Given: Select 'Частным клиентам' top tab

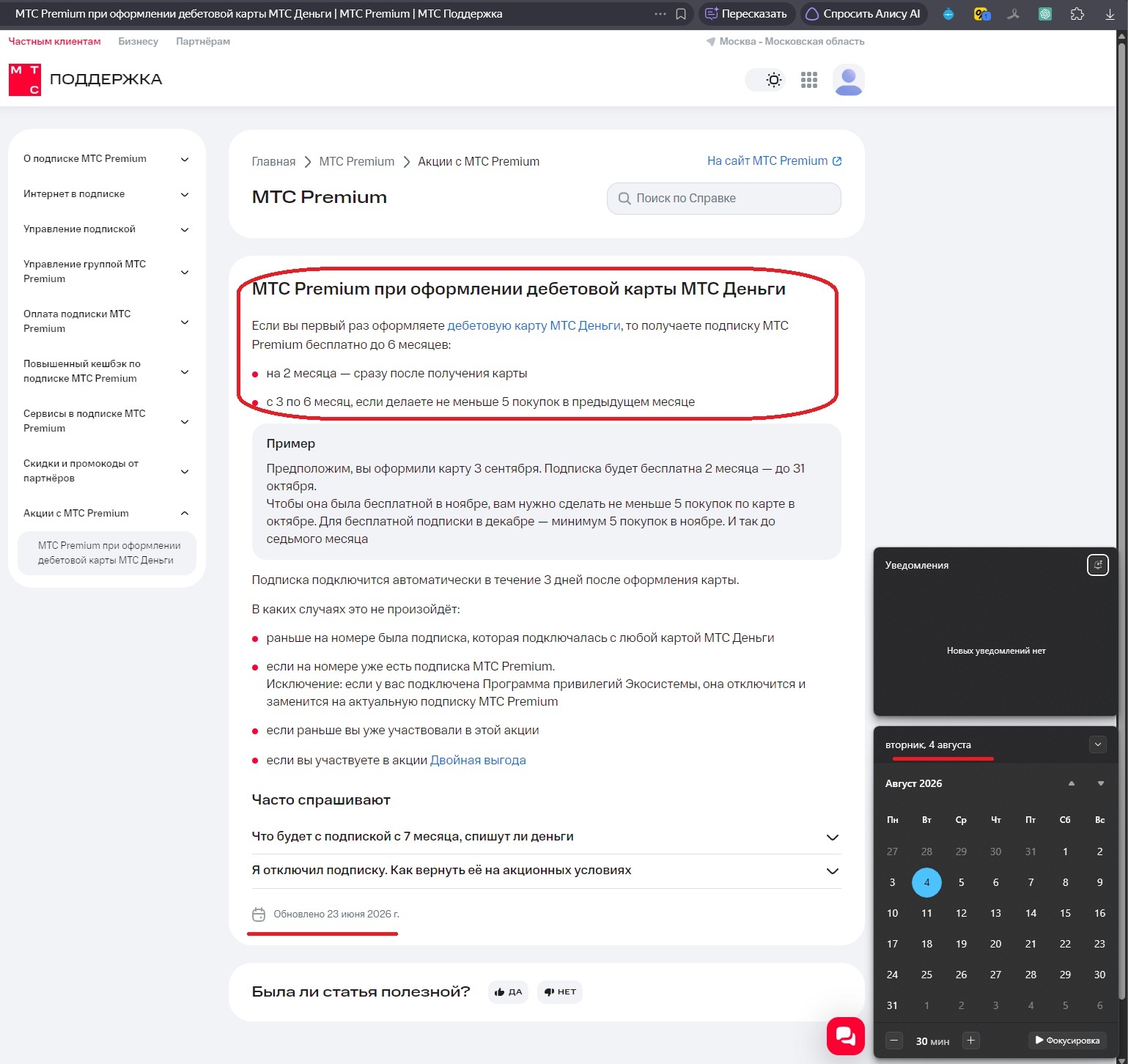Looking at the screenshot, I should [x=55, y=42].
